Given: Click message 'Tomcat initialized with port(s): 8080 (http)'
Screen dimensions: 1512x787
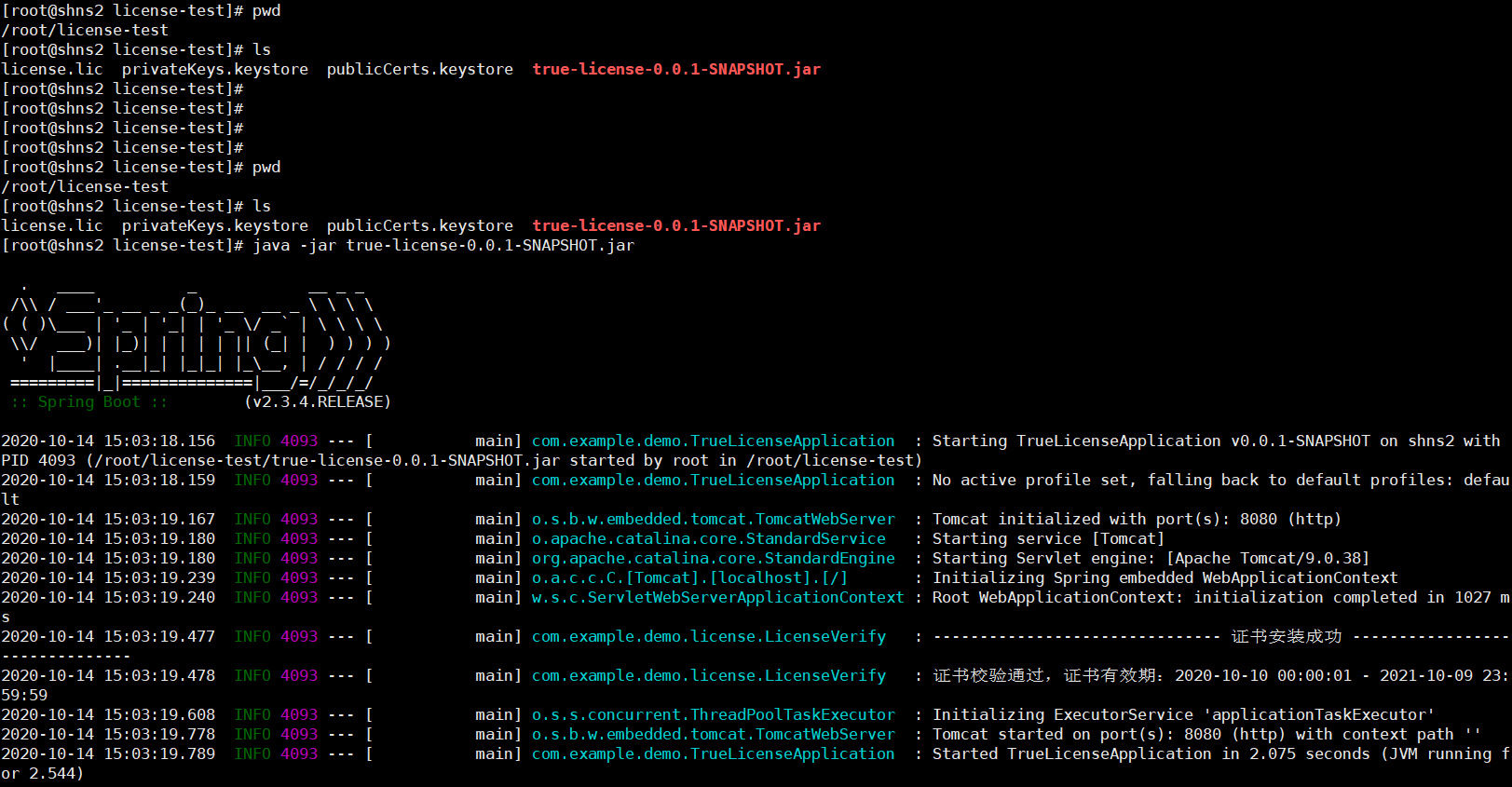Looking at the screenshot, I should [1137, 520].
